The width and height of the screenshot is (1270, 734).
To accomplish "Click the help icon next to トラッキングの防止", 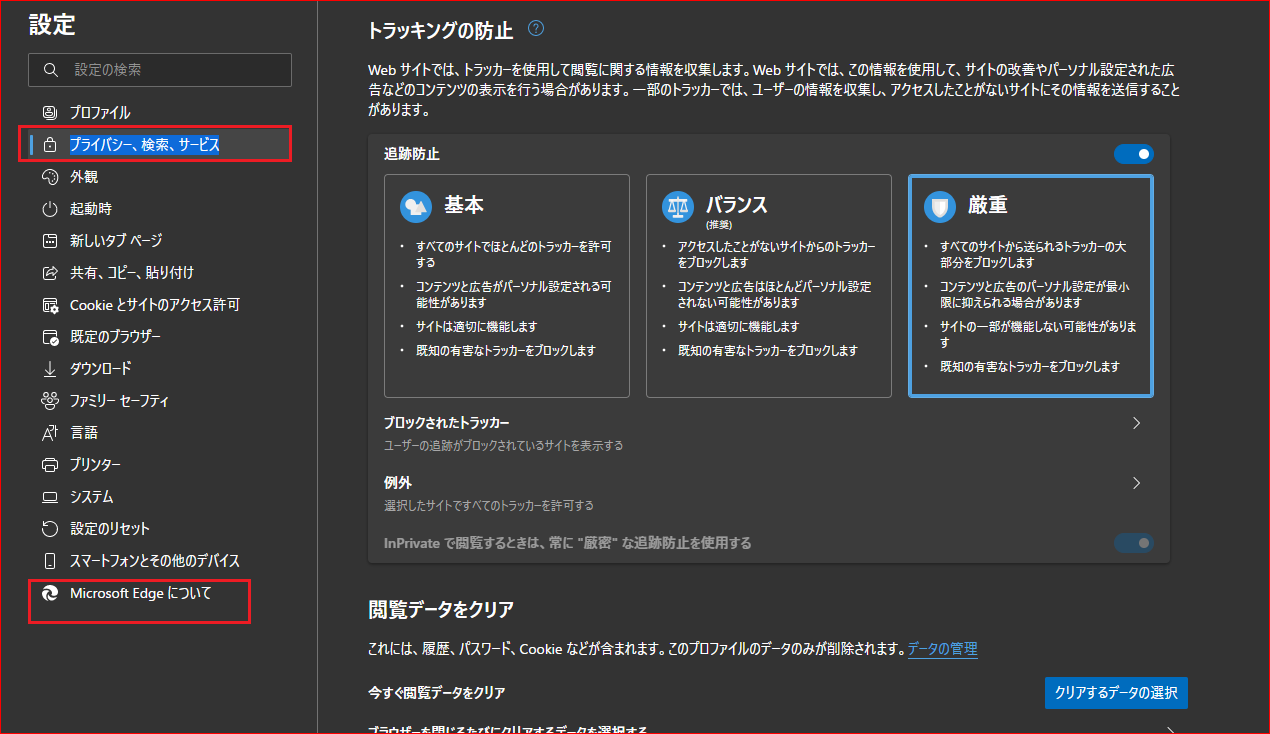I will pyautogui.click(x=536, y=29).
